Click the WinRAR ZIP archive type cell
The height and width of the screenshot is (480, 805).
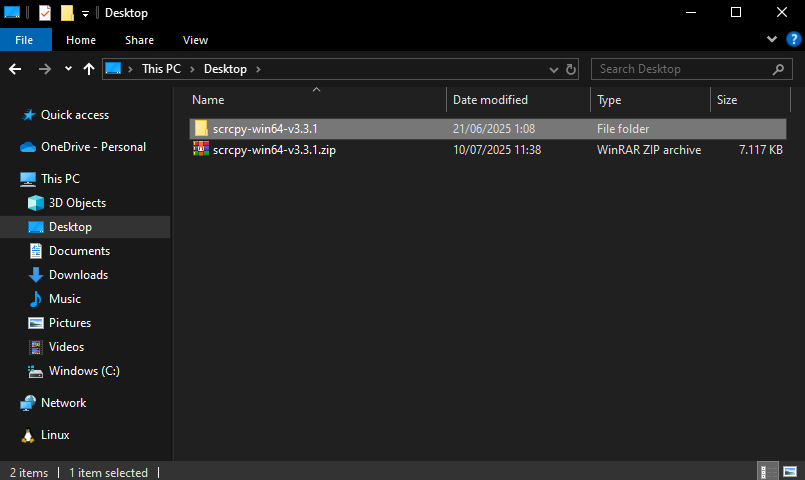coord(649,150)
